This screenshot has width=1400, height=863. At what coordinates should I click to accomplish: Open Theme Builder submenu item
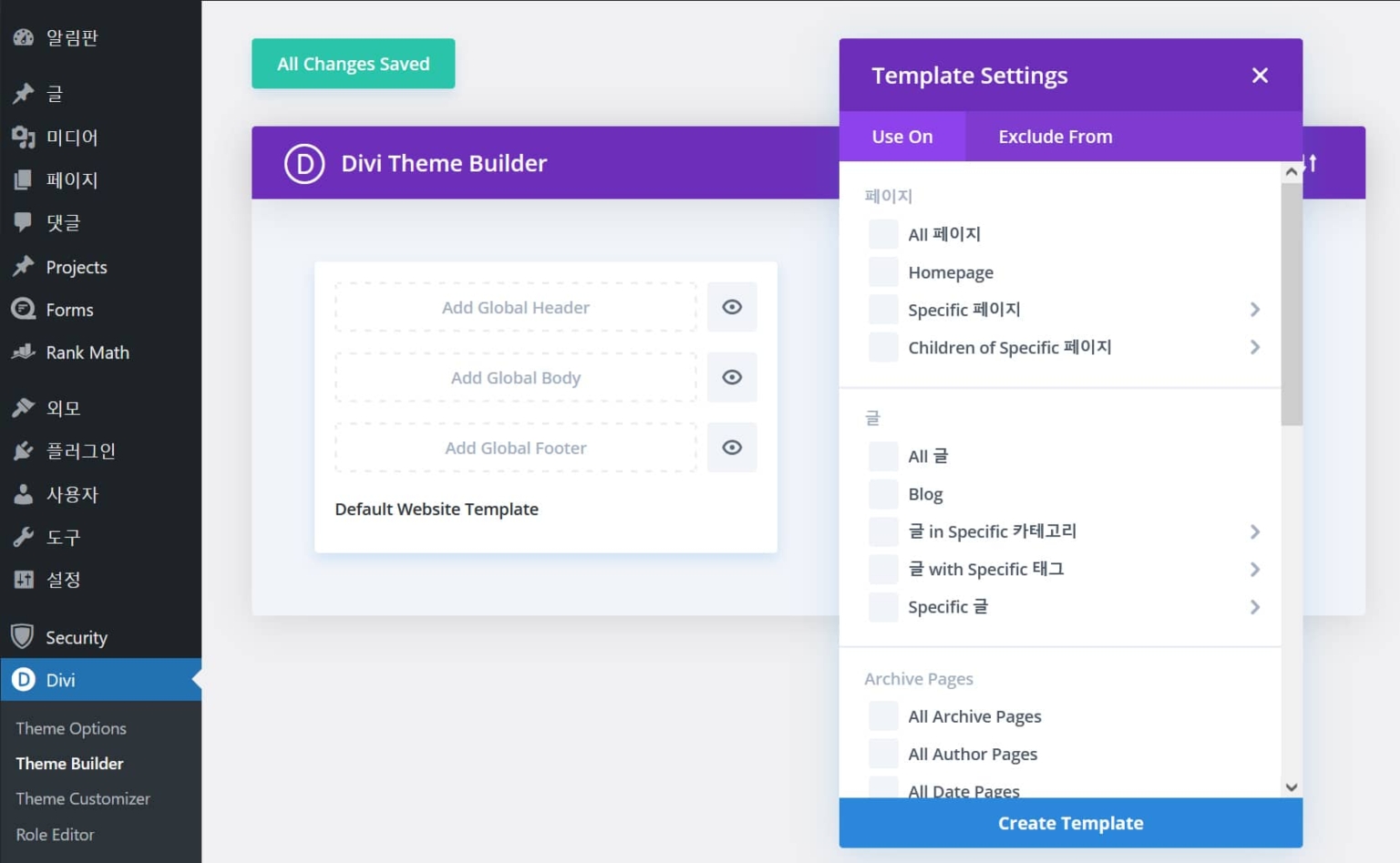69,764
